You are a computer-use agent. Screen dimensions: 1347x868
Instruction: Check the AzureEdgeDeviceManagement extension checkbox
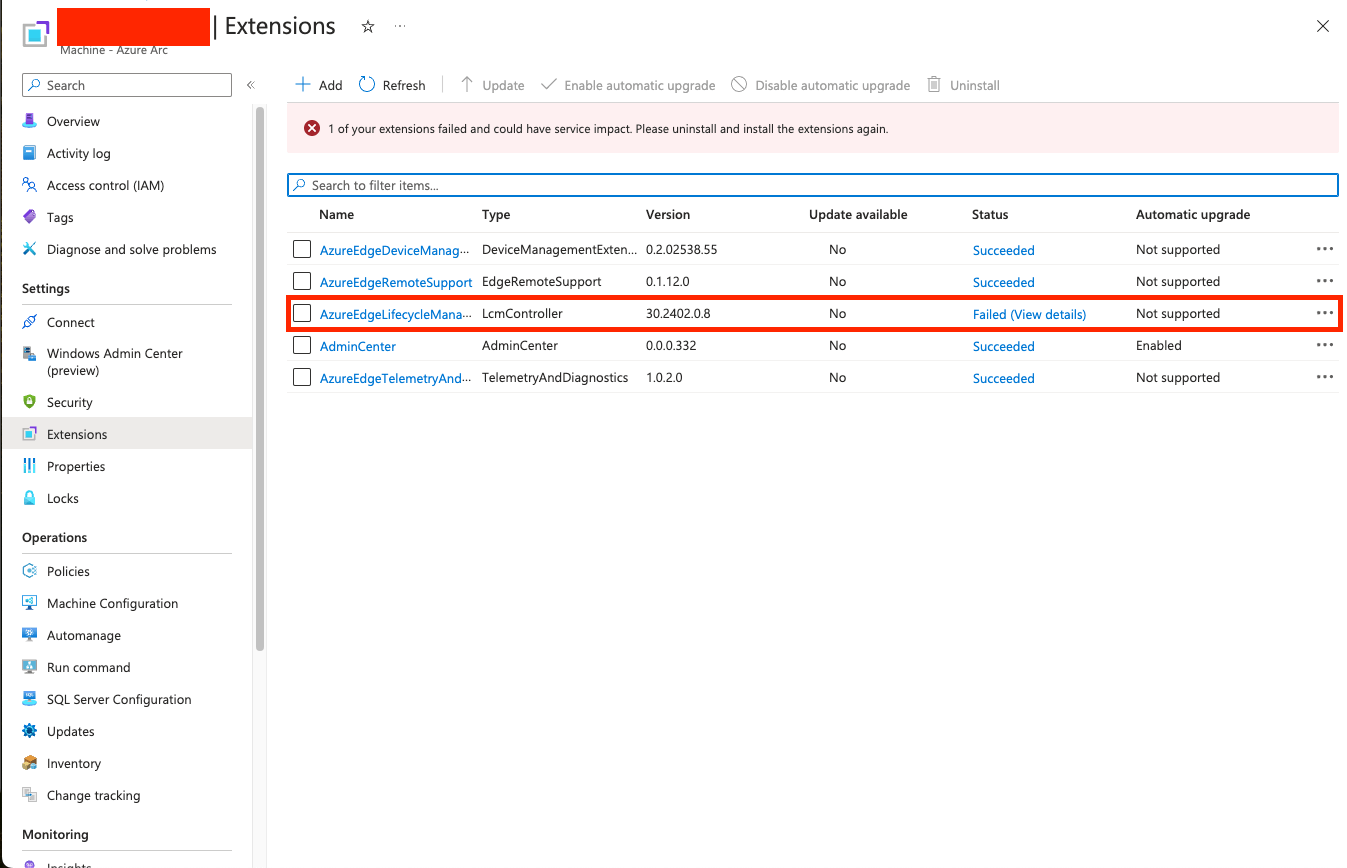[x=302, y=249]
